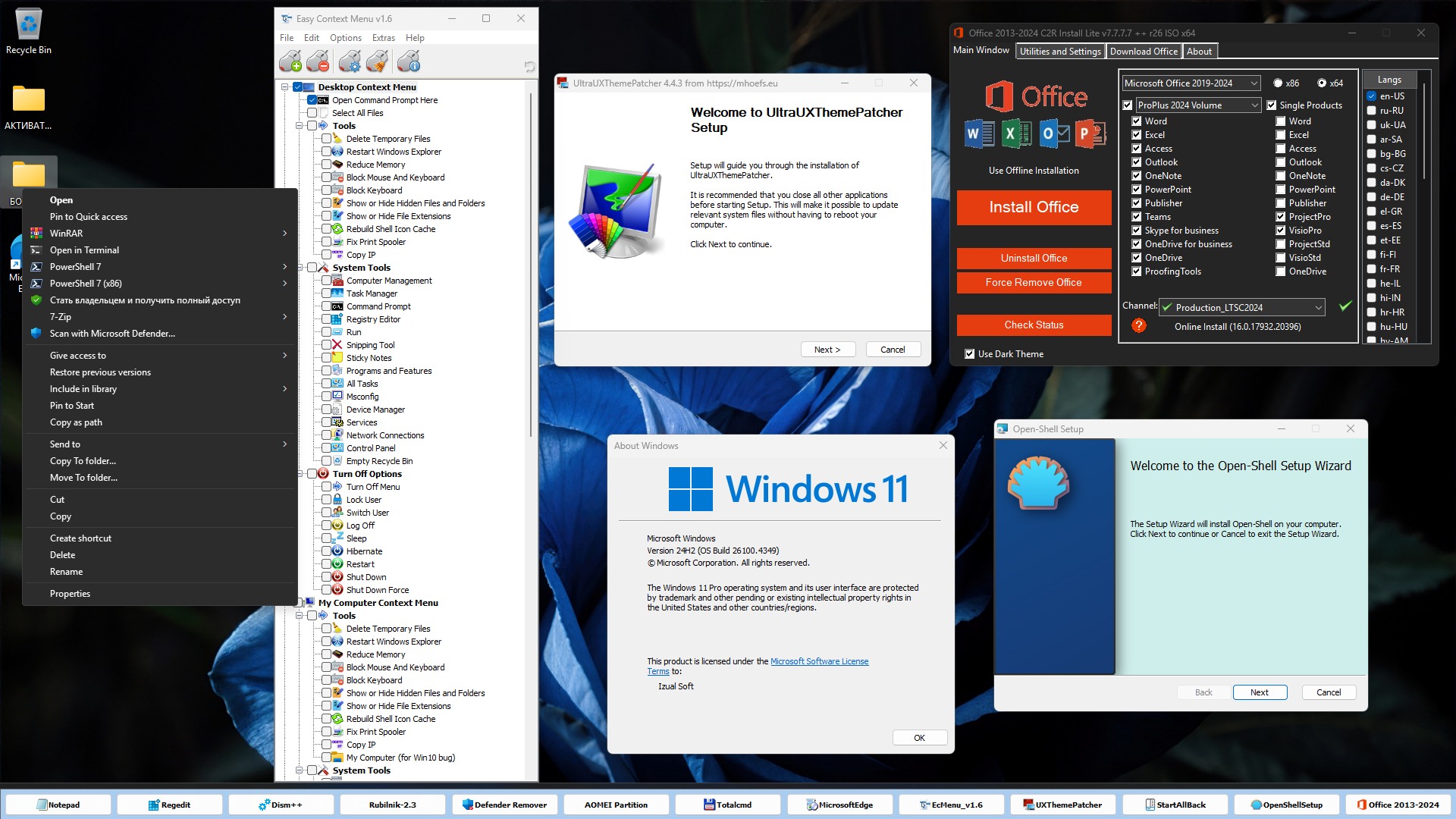The width and height of the screenshot is (1456, 819).
Task: Click the EcMenu_v1.6 taskbar button
Action: coord(951,805)
